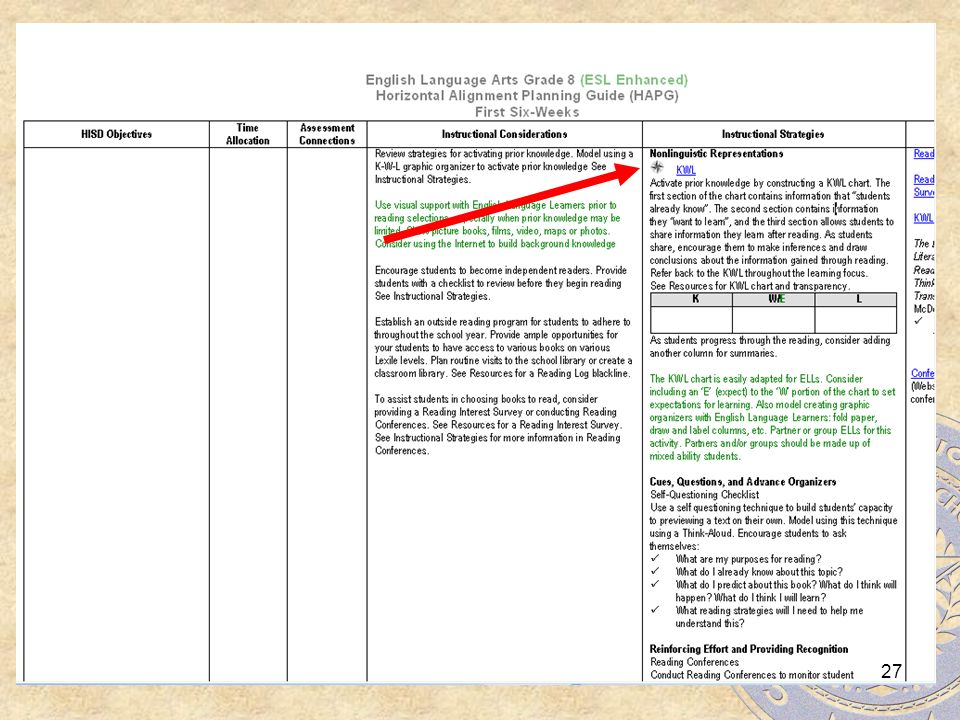Click 'What reading strategies will I need' item

[x=769, y=617]
